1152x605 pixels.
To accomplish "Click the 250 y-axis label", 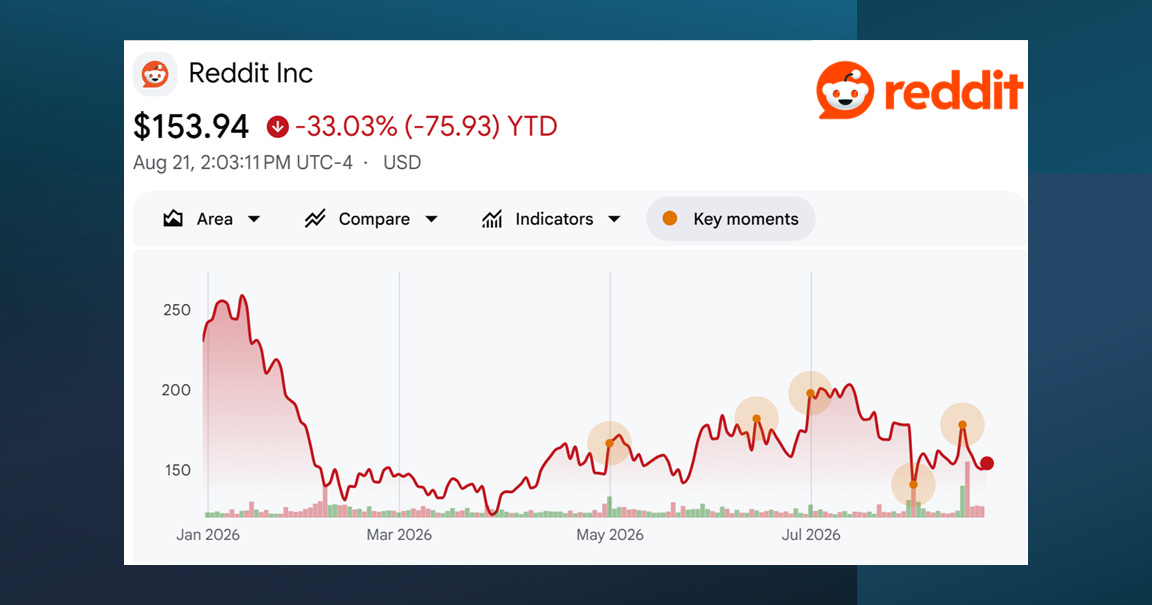I will pyautogui.click(x=177, y=310).
